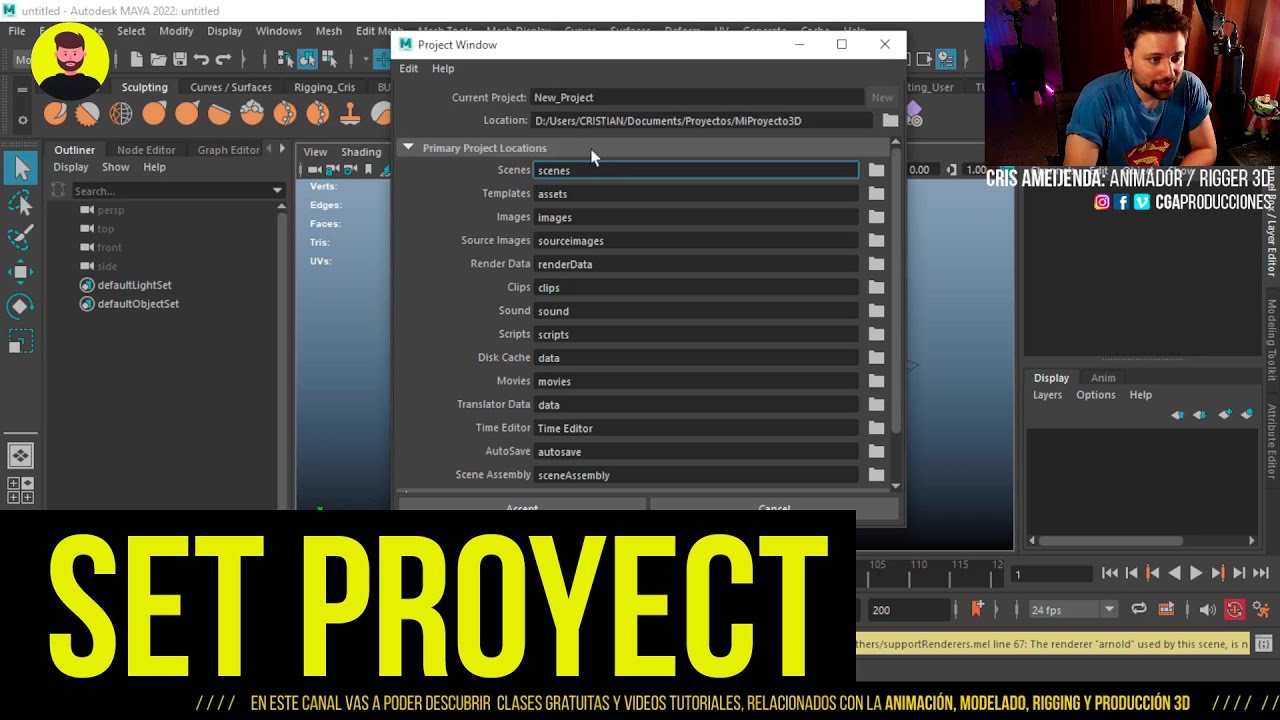This screenshot has width=1280, height=720.
Task: Click the Scenes folder name field
Action: tap(695, 170)
